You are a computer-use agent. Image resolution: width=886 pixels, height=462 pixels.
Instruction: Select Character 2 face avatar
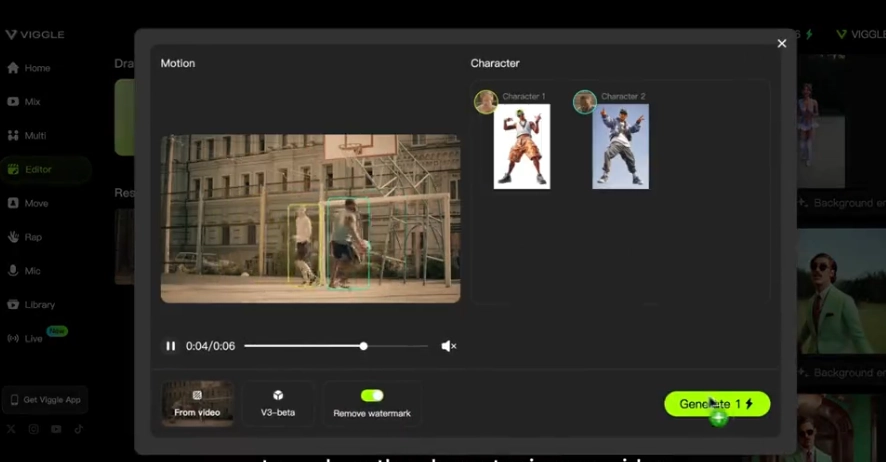(585, 102)
